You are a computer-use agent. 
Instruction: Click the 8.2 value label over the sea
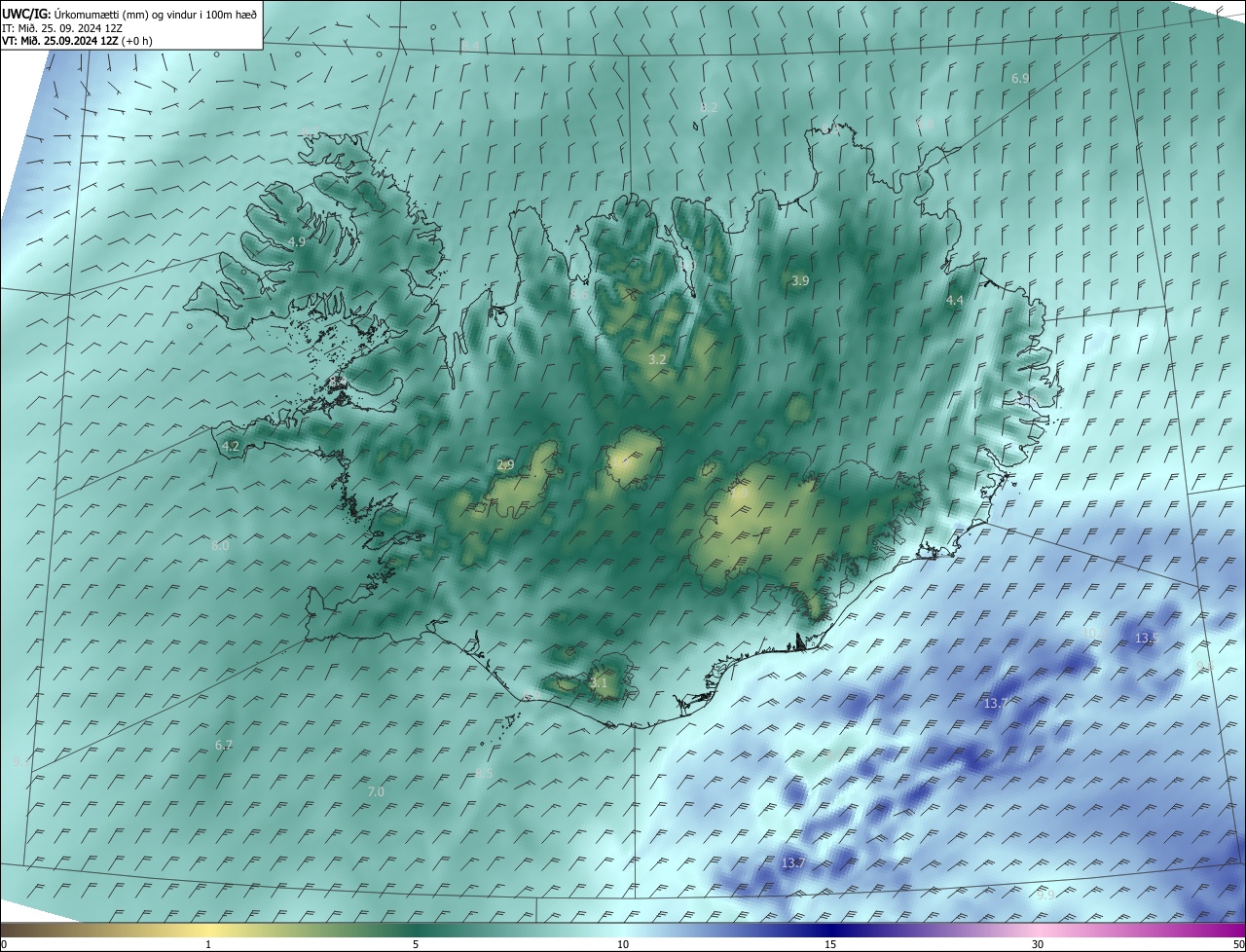coord(709,107)
